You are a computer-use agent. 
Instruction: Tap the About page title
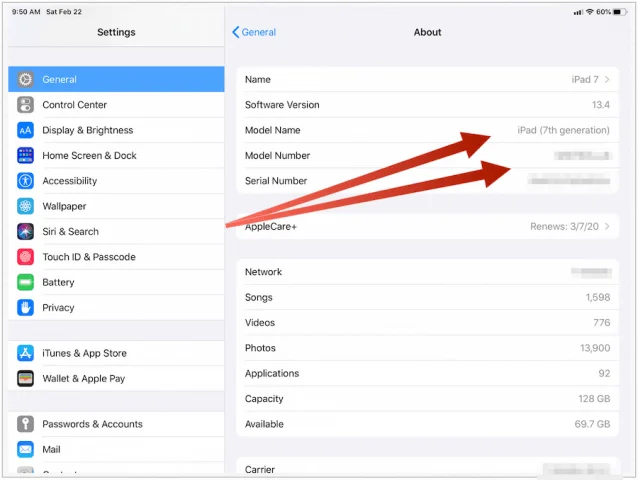pyautogui.click(x=427, y=32)
